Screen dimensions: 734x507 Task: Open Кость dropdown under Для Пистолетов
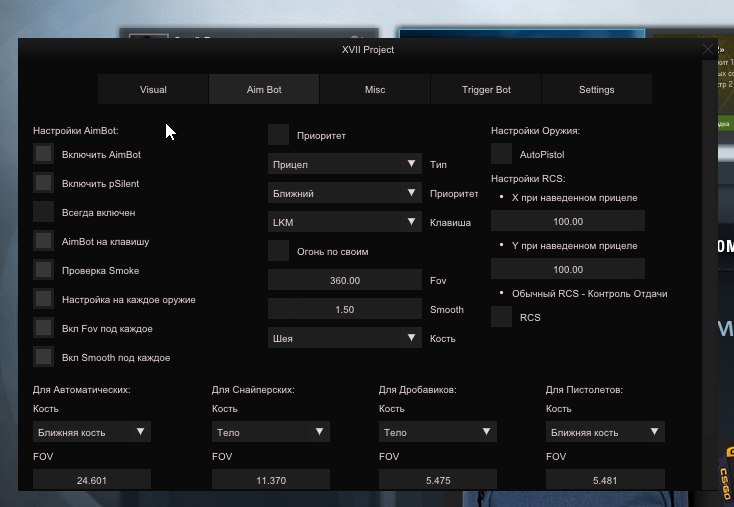pos(605,432)
